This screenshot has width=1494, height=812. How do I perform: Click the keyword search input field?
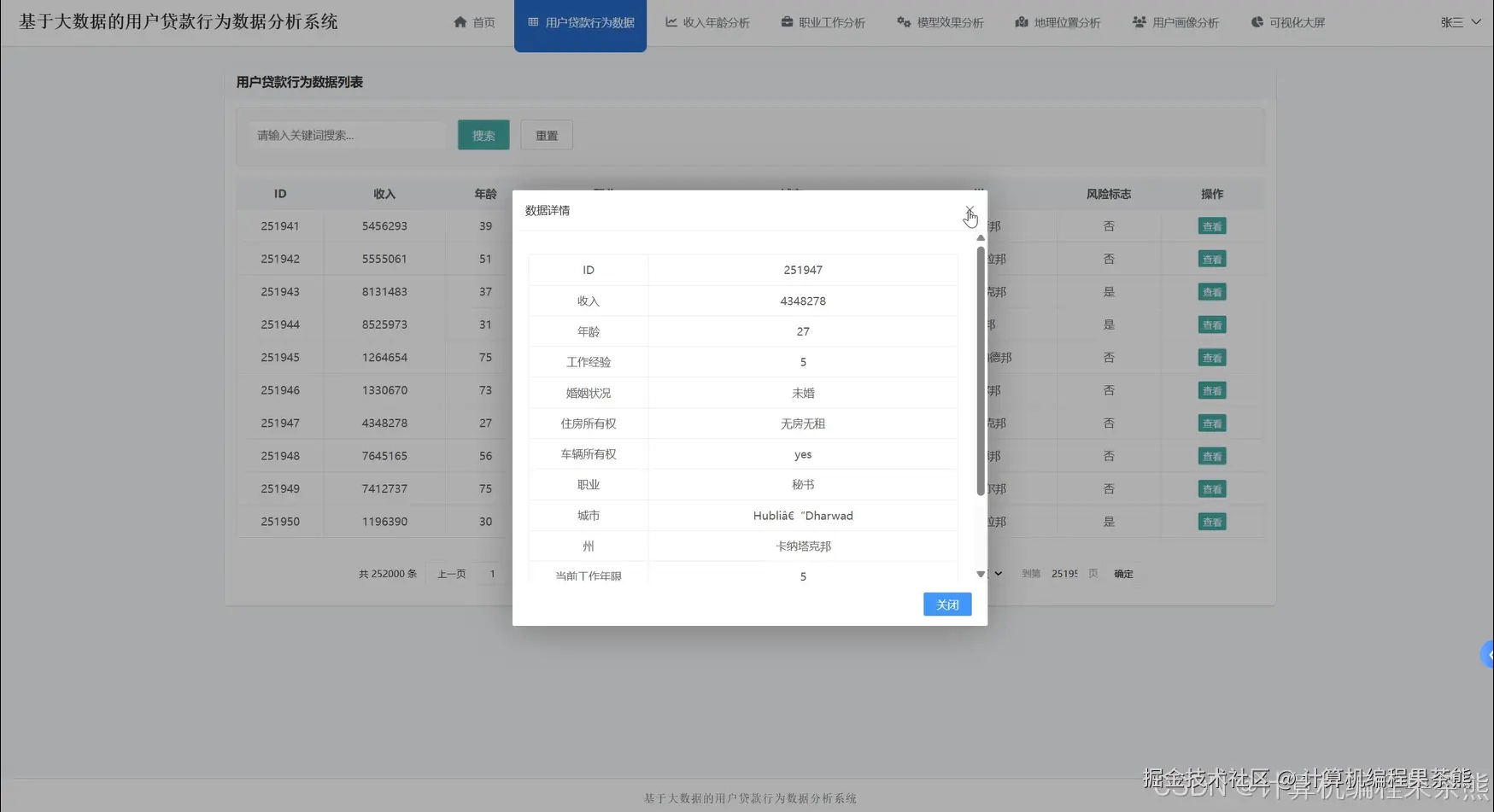pyautogui.click(x=345, y=134)
